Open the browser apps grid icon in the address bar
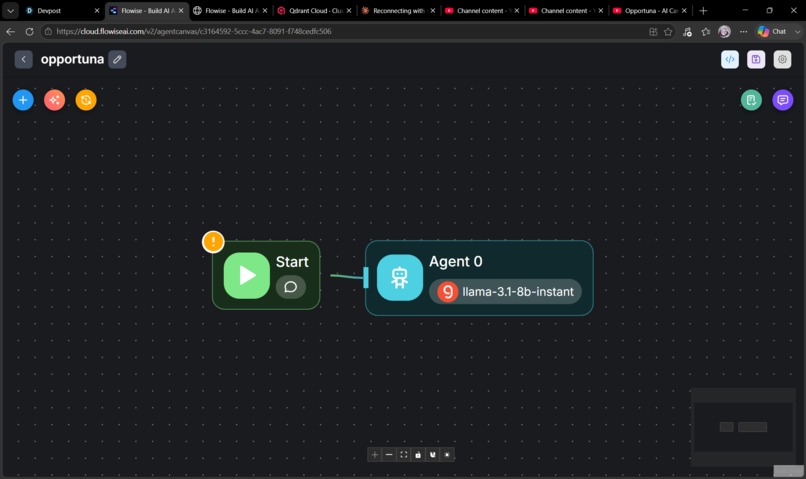The image size is (806, 479). [653, 32]
